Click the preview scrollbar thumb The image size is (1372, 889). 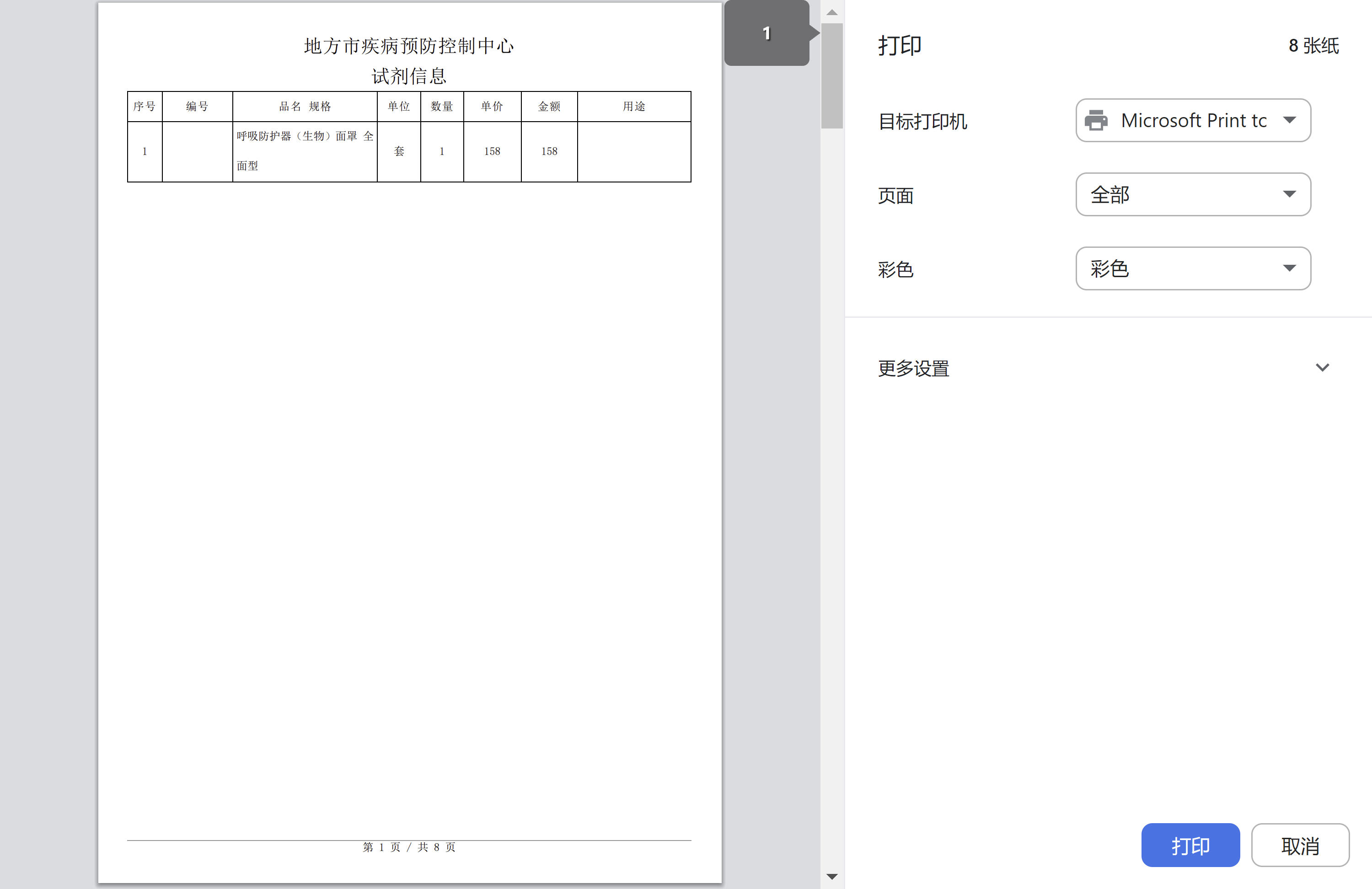(x=832, y=76)
